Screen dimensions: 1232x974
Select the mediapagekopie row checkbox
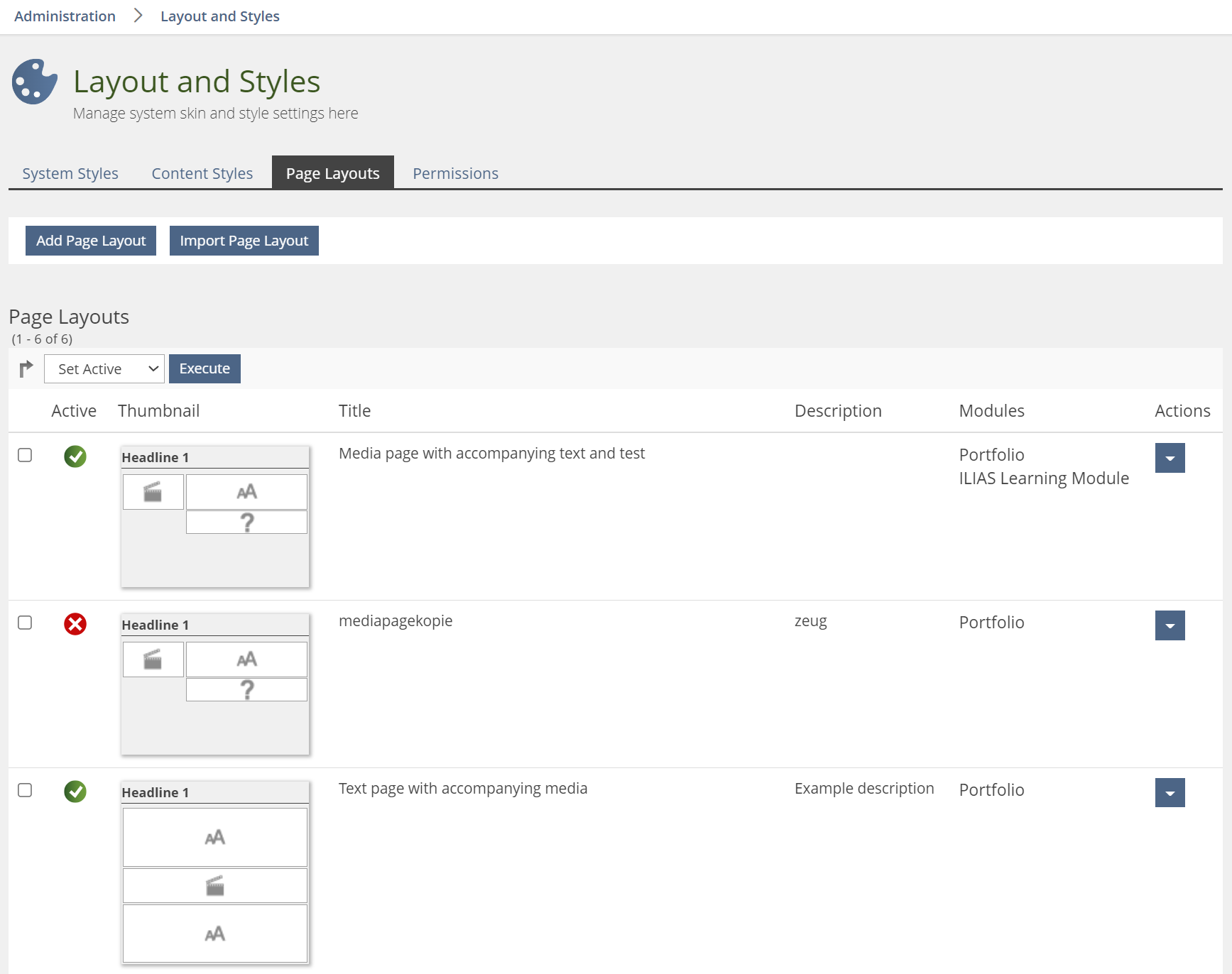click(25, 623)
